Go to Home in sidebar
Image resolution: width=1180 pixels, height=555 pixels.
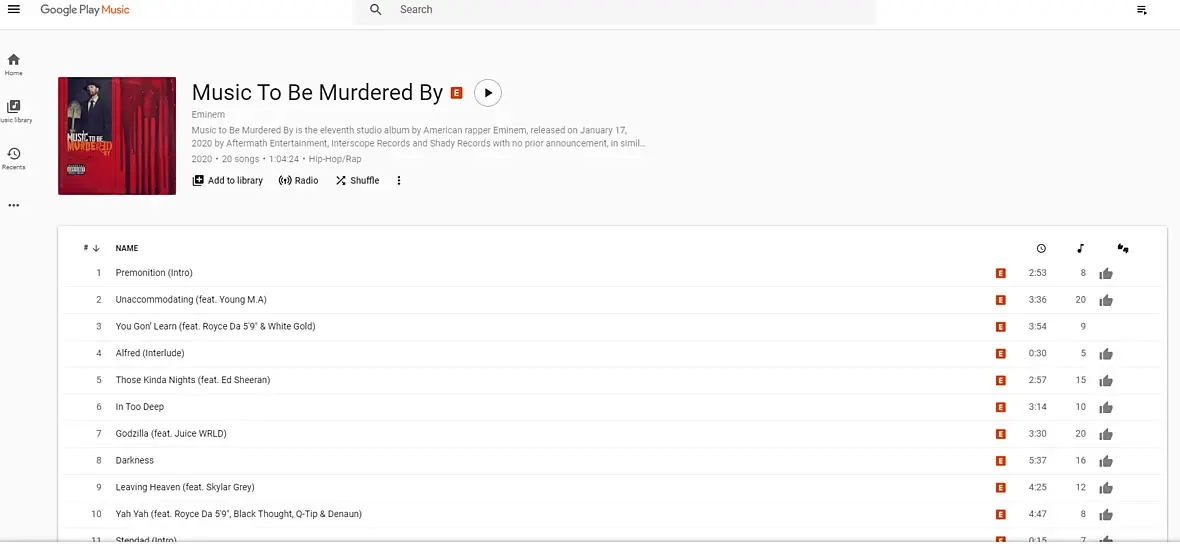coord(14,65)
